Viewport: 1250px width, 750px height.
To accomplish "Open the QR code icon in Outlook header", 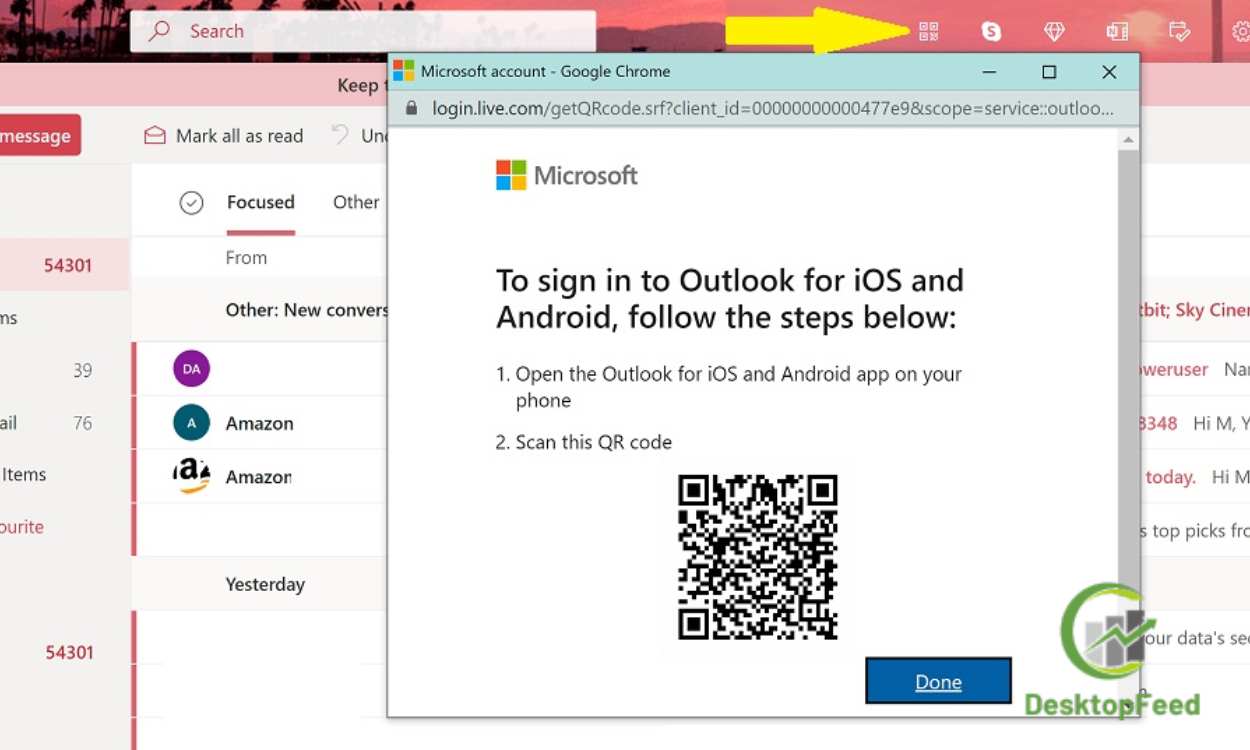I will pos(928,31).
